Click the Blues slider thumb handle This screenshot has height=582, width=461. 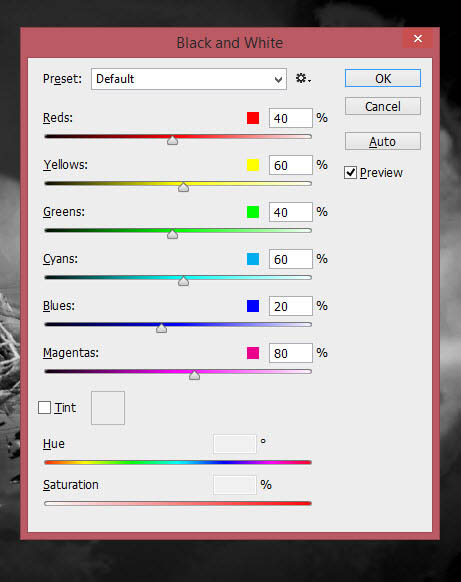161,328
